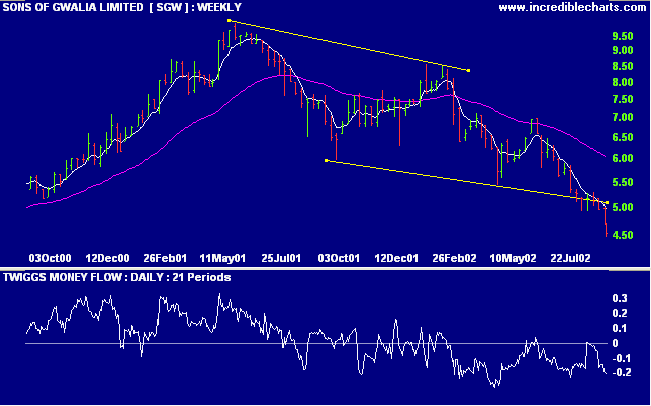Select the upper trendline's left yellow endpoint handle
651x406 pixels.
click(x=229, y=20)
